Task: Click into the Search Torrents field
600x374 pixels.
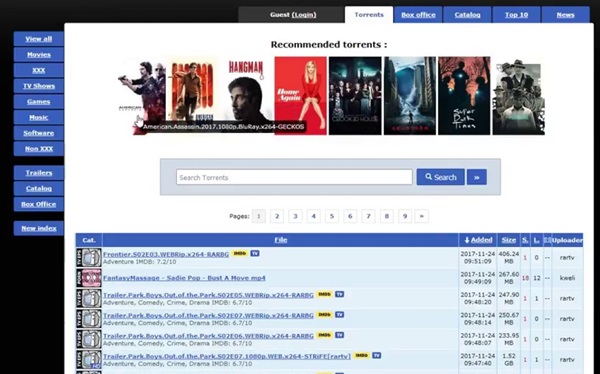Action: [294, 177]
